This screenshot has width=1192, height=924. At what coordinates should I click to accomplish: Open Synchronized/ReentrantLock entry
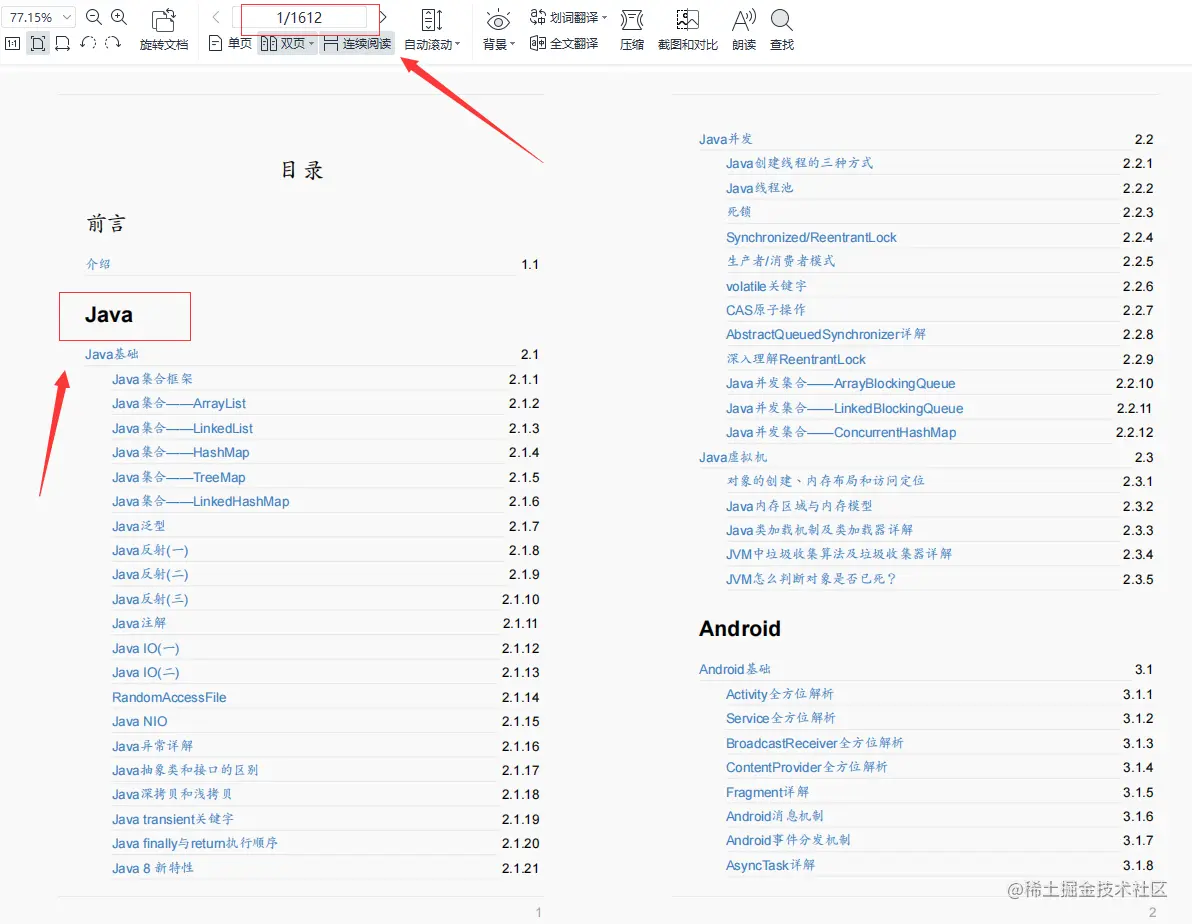pyautogui.click(x=811, y=237)
